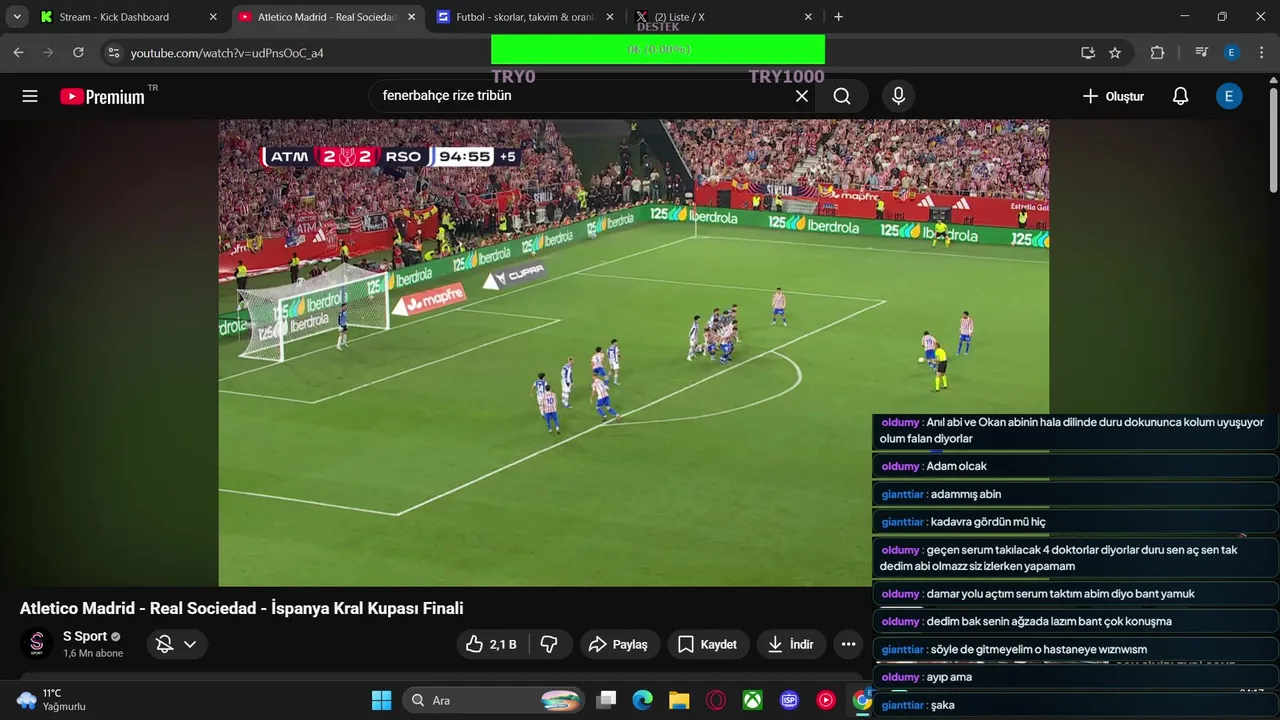Clear the search text with the X icon
The height and width of the screenshot is (720, 1280).
tap(802, 96)
